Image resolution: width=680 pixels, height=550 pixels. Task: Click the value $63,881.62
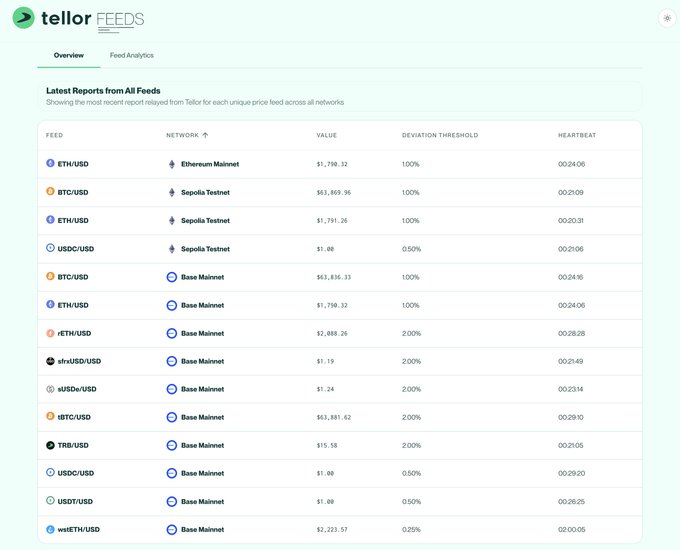[x=333, y=417]
